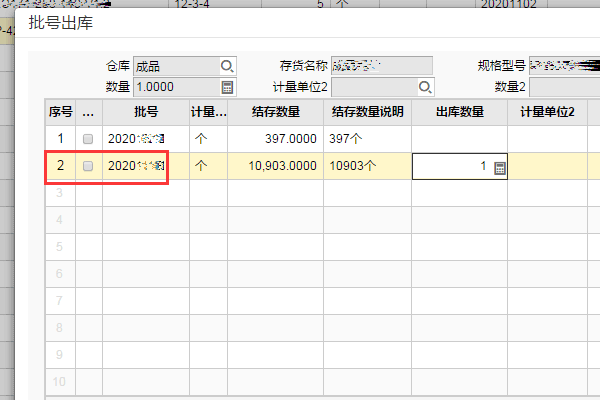Image resolution: width=600 pixels, height=400 pixels.
Task: Click the 出库数量 cell in row 1
Action: [459, 138]
